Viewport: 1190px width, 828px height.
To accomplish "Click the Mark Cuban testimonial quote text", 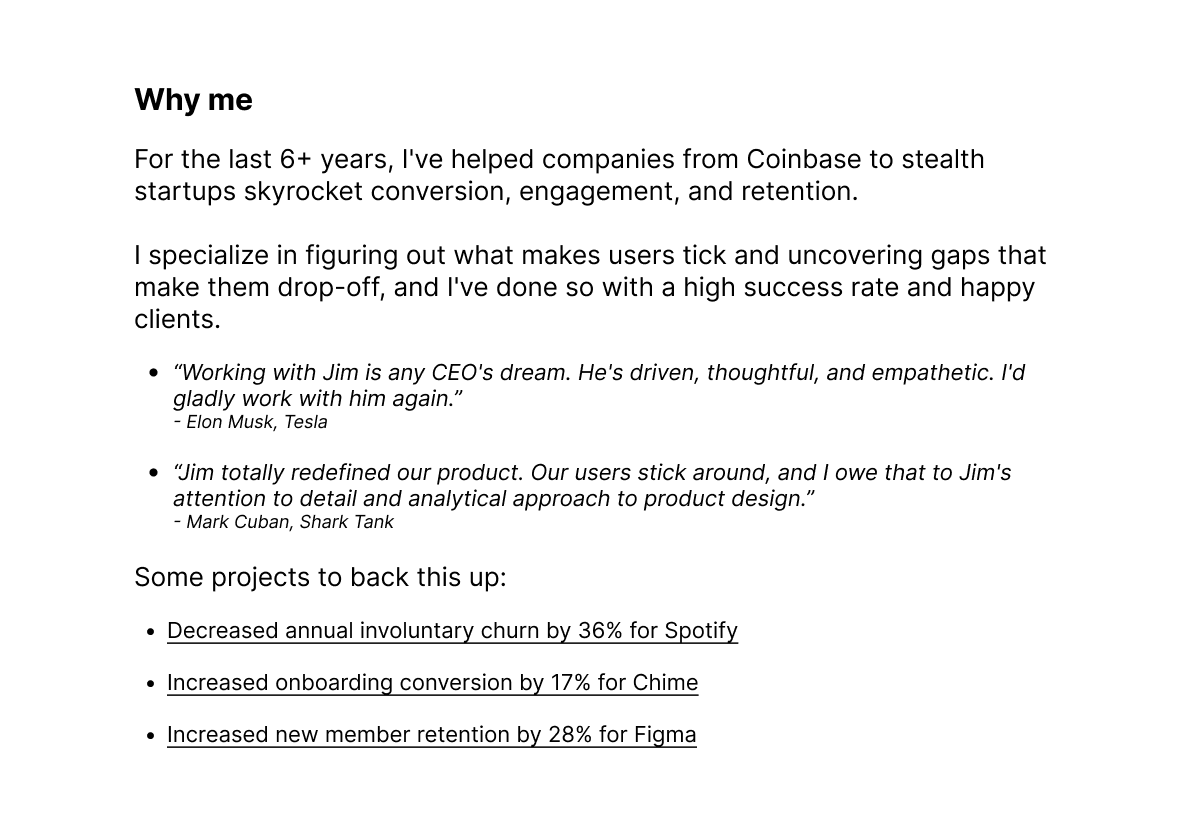I will click(592, 486).
